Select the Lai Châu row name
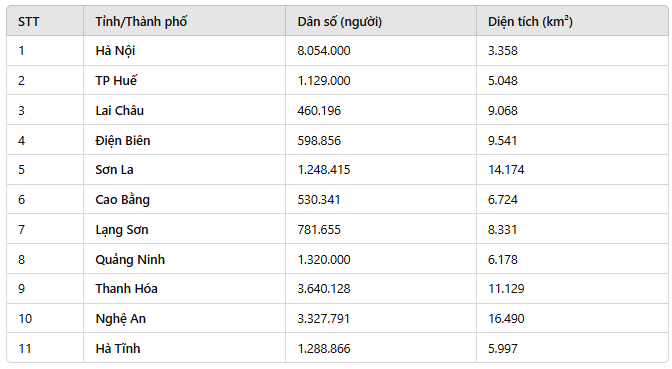This screenshot has height=369, width=672. click(x=120, y=111)
